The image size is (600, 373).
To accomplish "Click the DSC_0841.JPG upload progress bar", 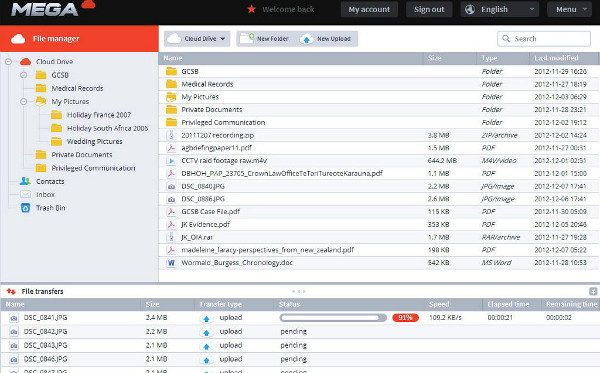I will (333, 318).
